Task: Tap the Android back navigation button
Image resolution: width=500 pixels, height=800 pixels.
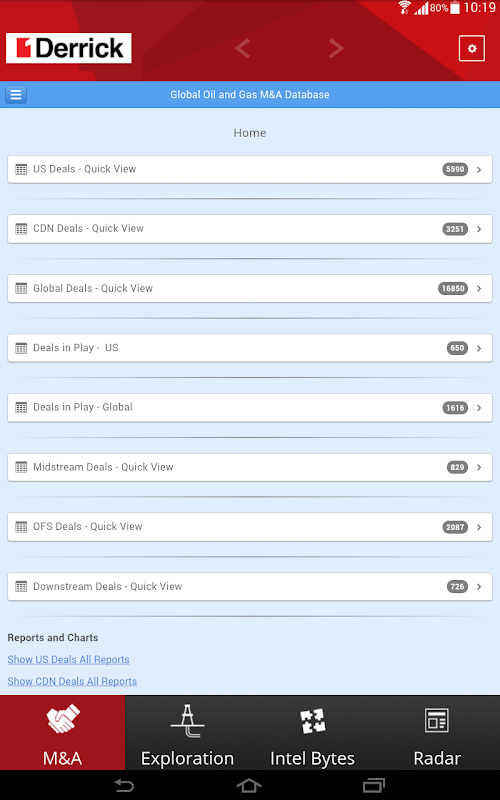Action: (124, 786)
